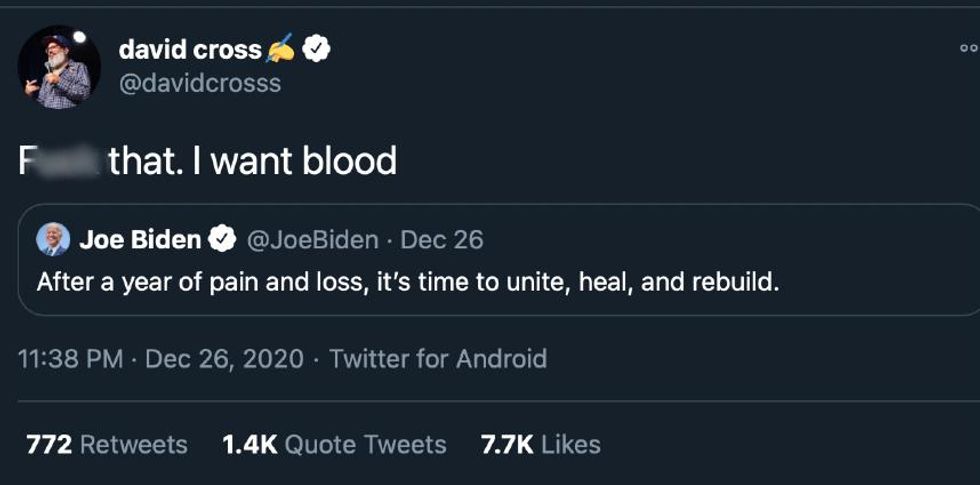Click the david cross display name

pos(190,48)
